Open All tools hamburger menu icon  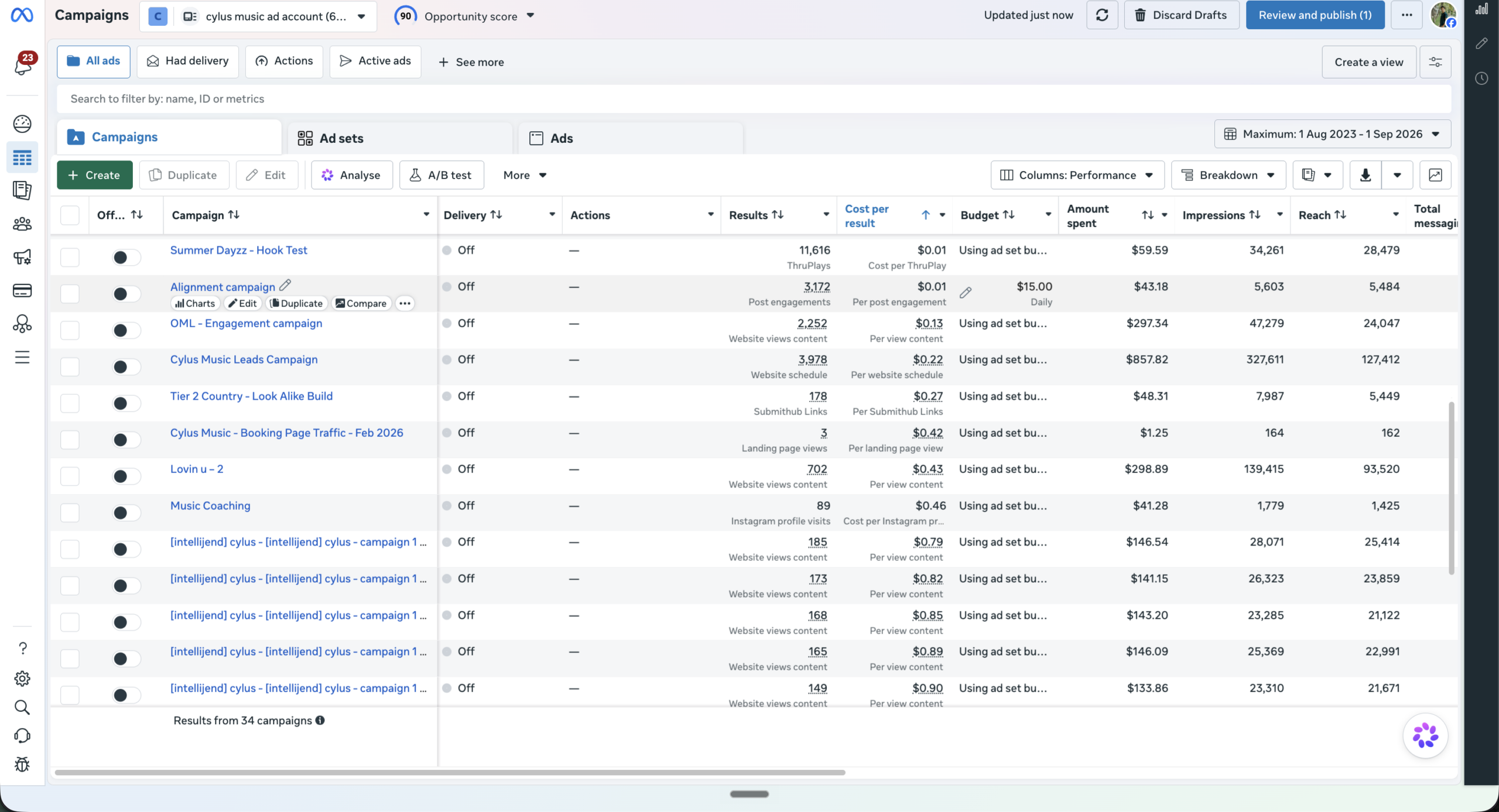[x=22, y=357]
